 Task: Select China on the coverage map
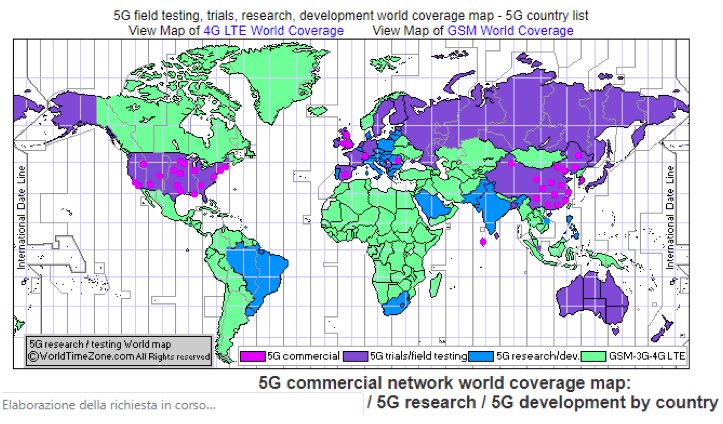click(x=545, y=178)
